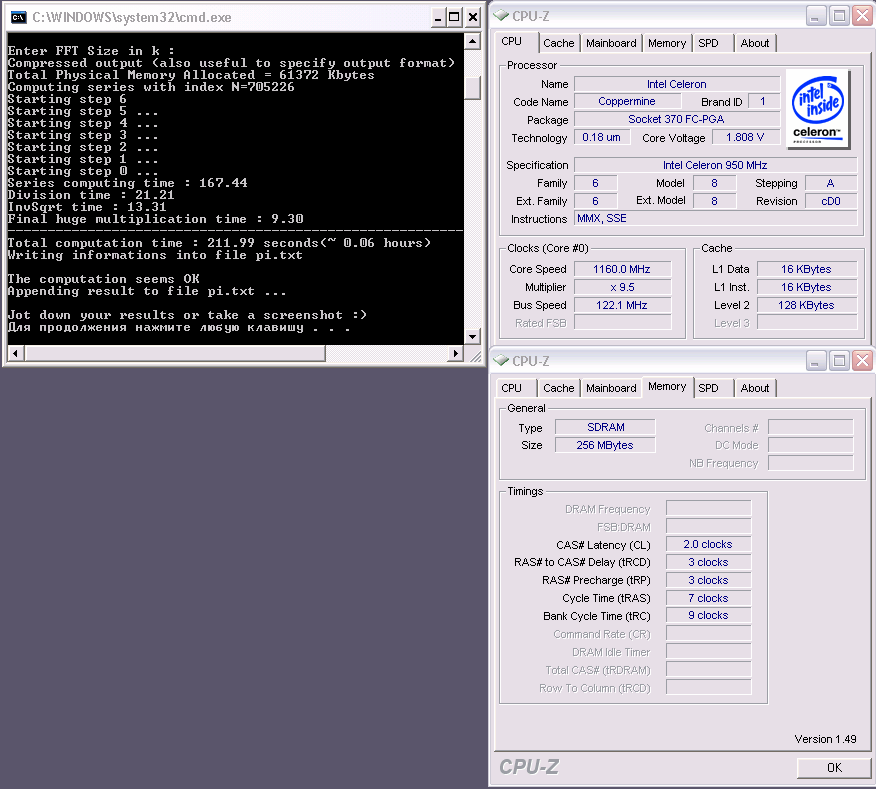Close the bottom CPU-Z window
Screen dimensions: 876x789
[862, 361]
